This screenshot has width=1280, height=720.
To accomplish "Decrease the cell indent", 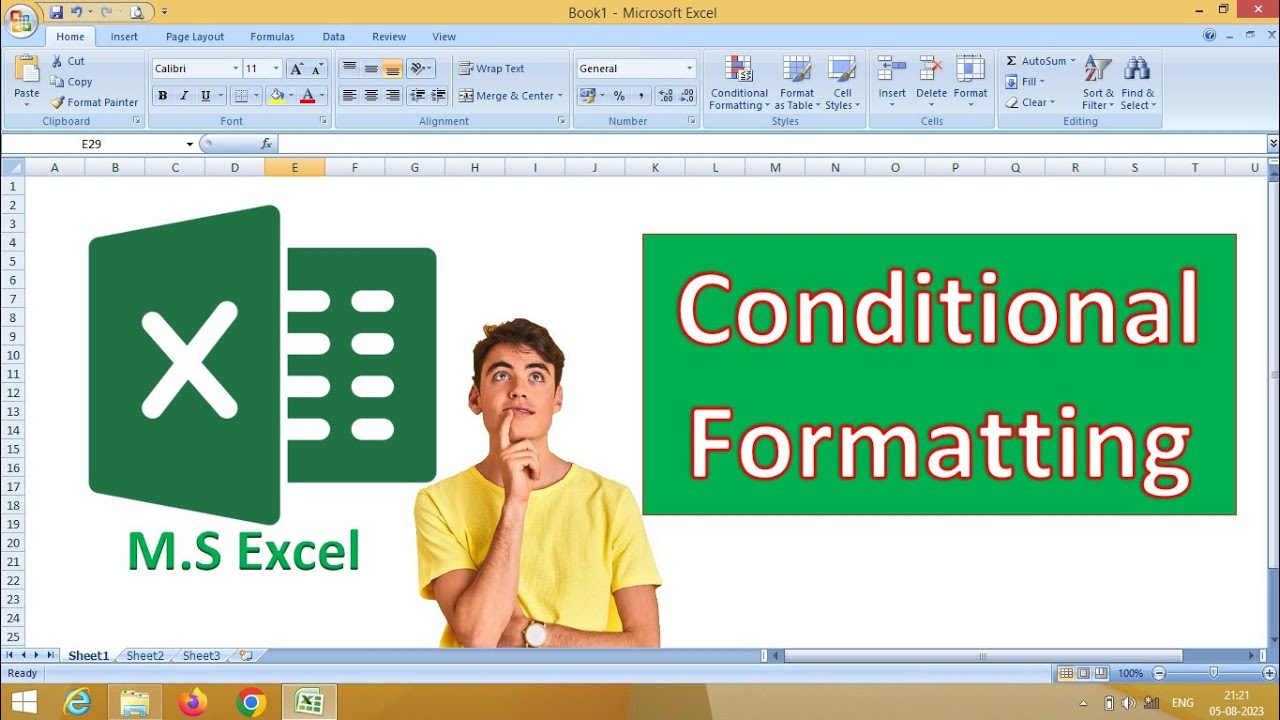I will pos(417,96).
